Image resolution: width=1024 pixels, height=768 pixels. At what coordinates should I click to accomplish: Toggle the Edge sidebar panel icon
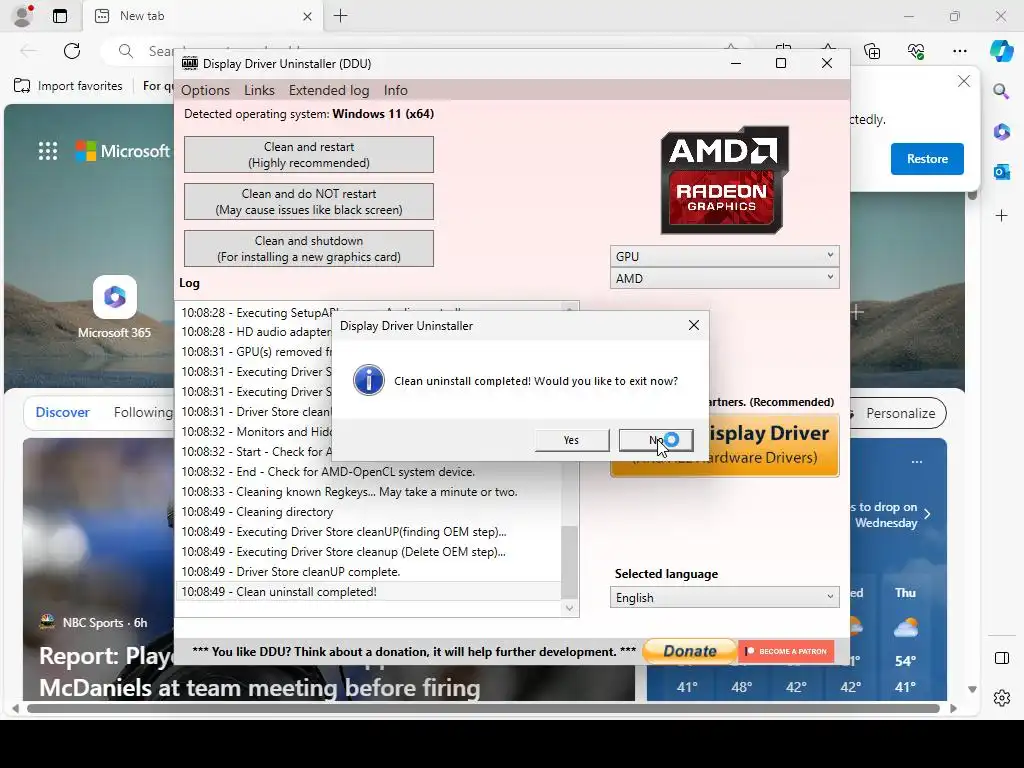coord(1002,658)
